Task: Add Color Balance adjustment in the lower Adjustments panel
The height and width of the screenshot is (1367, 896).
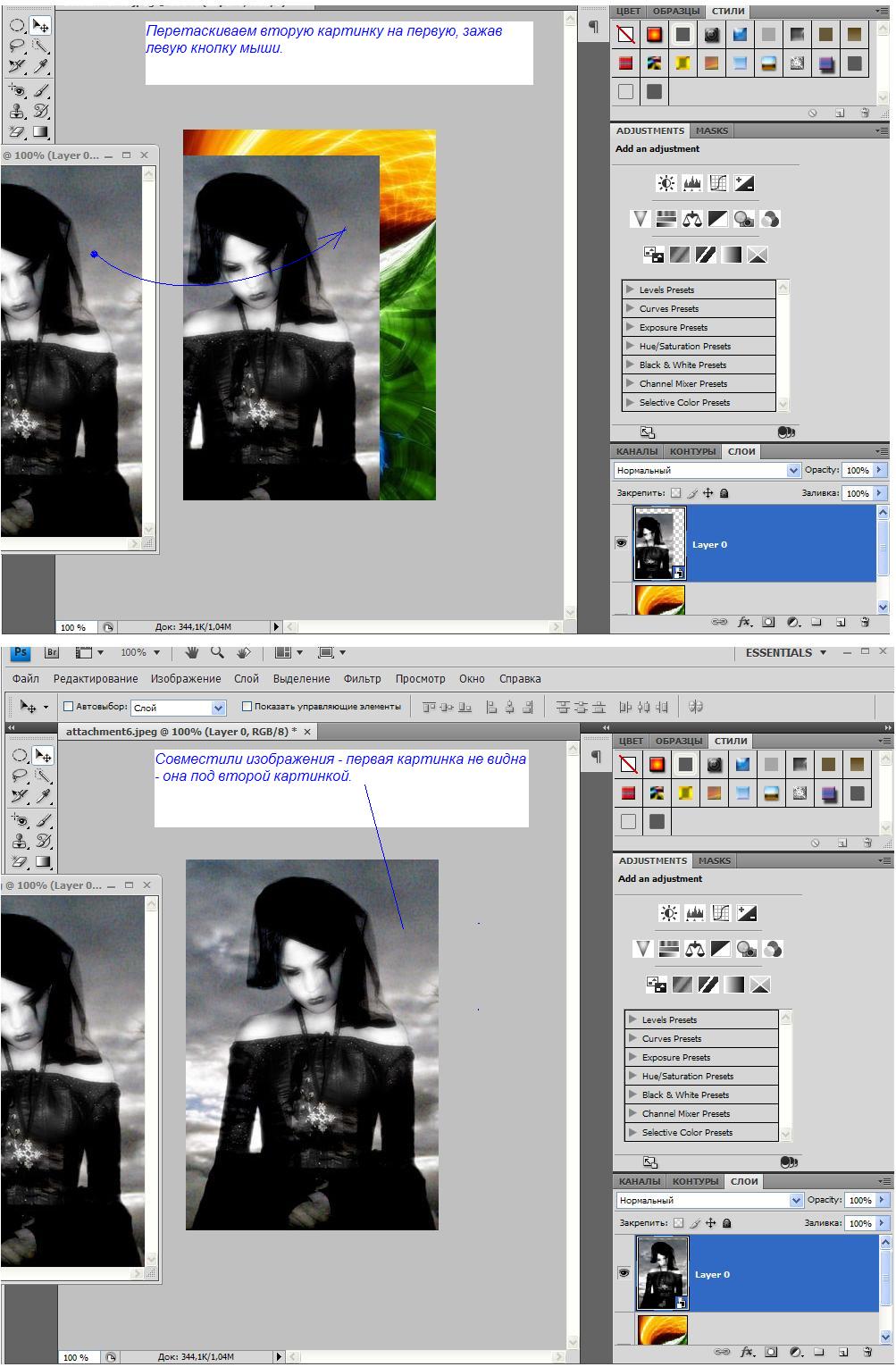Action: tap(694, 949)
